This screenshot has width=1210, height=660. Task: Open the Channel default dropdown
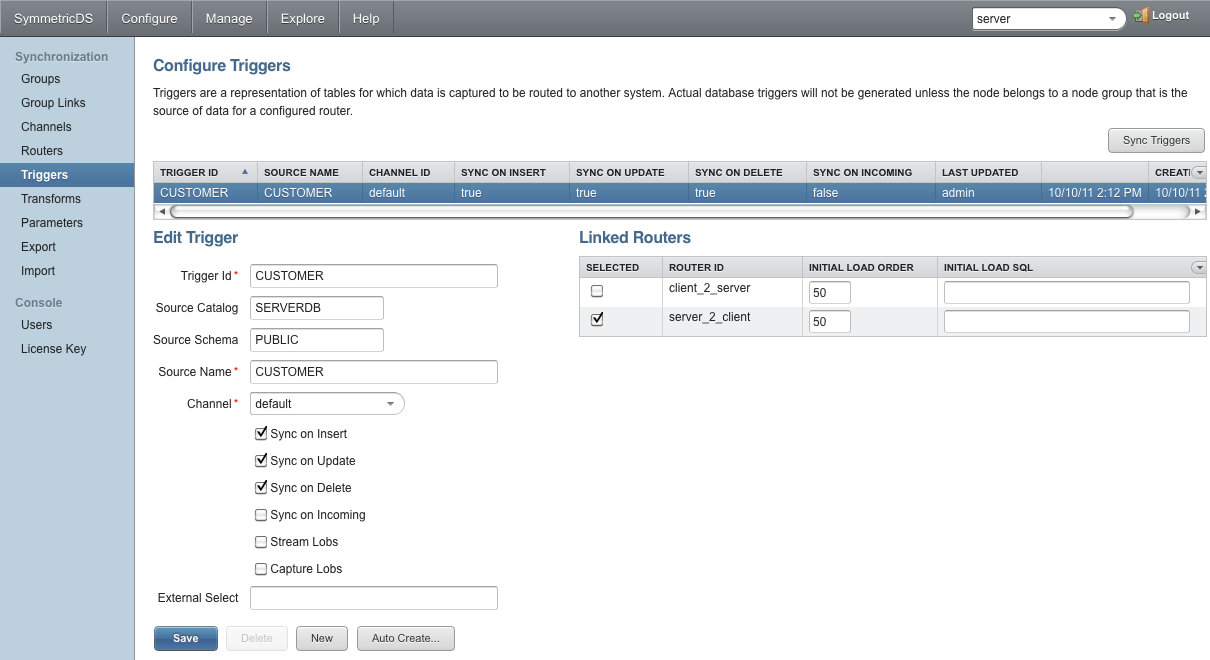pos(327,404)
